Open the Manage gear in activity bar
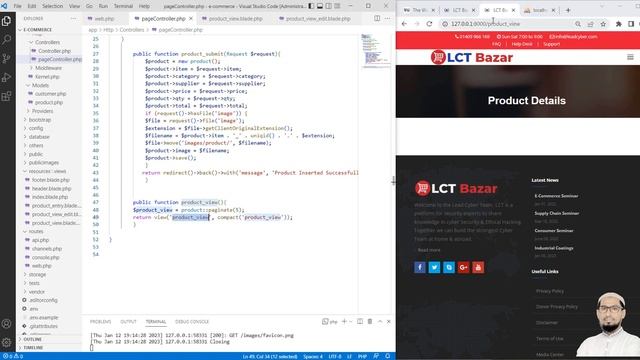The height and width of the screenshot is (360, 640). [x=7, y=342]
